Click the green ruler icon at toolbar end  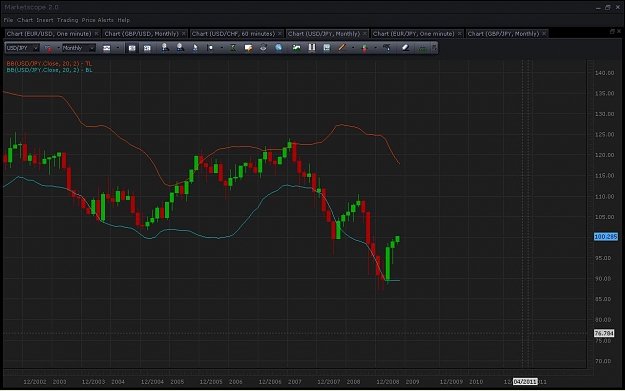[x=423, y=48]
